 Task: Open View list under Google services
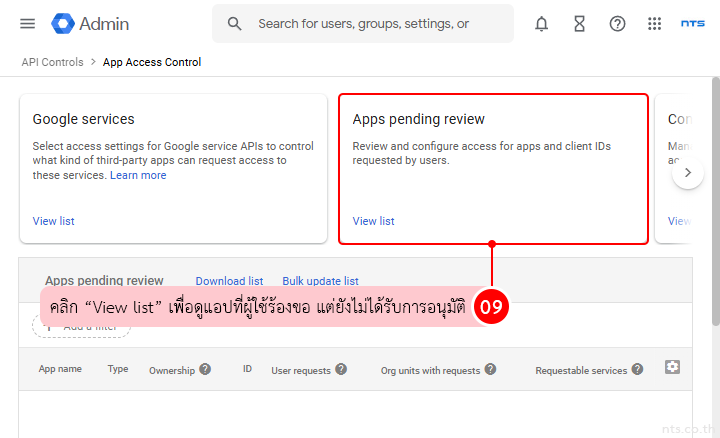pos(53,221)
